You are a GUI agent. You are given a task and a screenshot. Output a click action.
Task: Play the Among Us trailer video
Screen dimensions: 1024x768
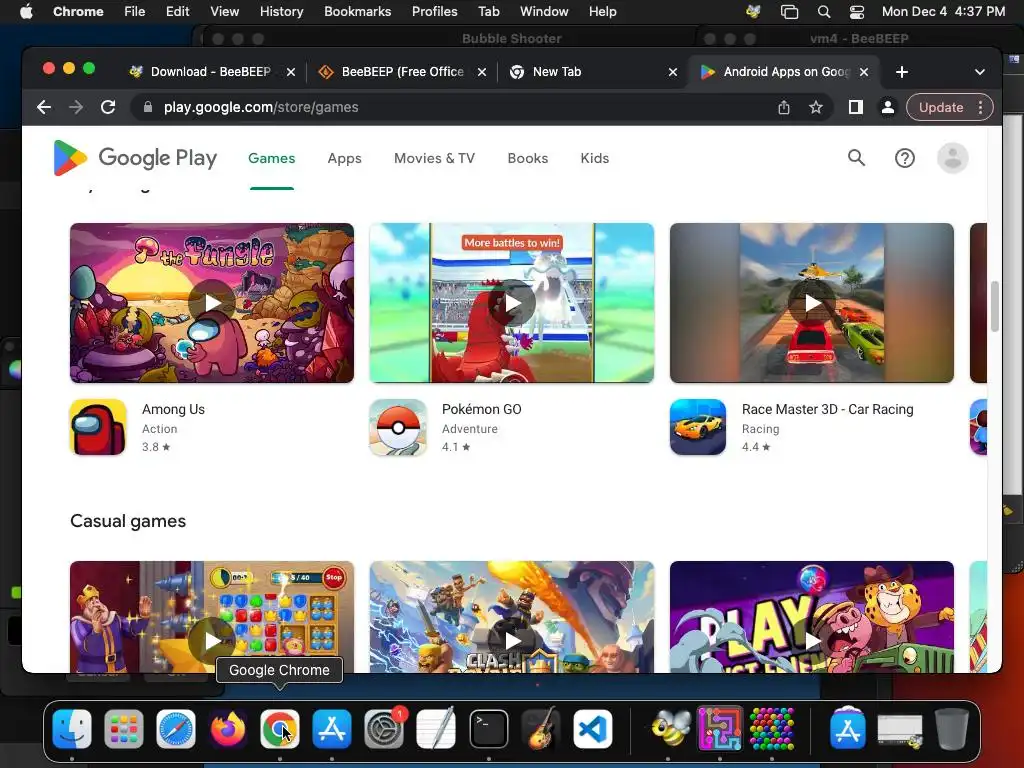tap(212, 303)
